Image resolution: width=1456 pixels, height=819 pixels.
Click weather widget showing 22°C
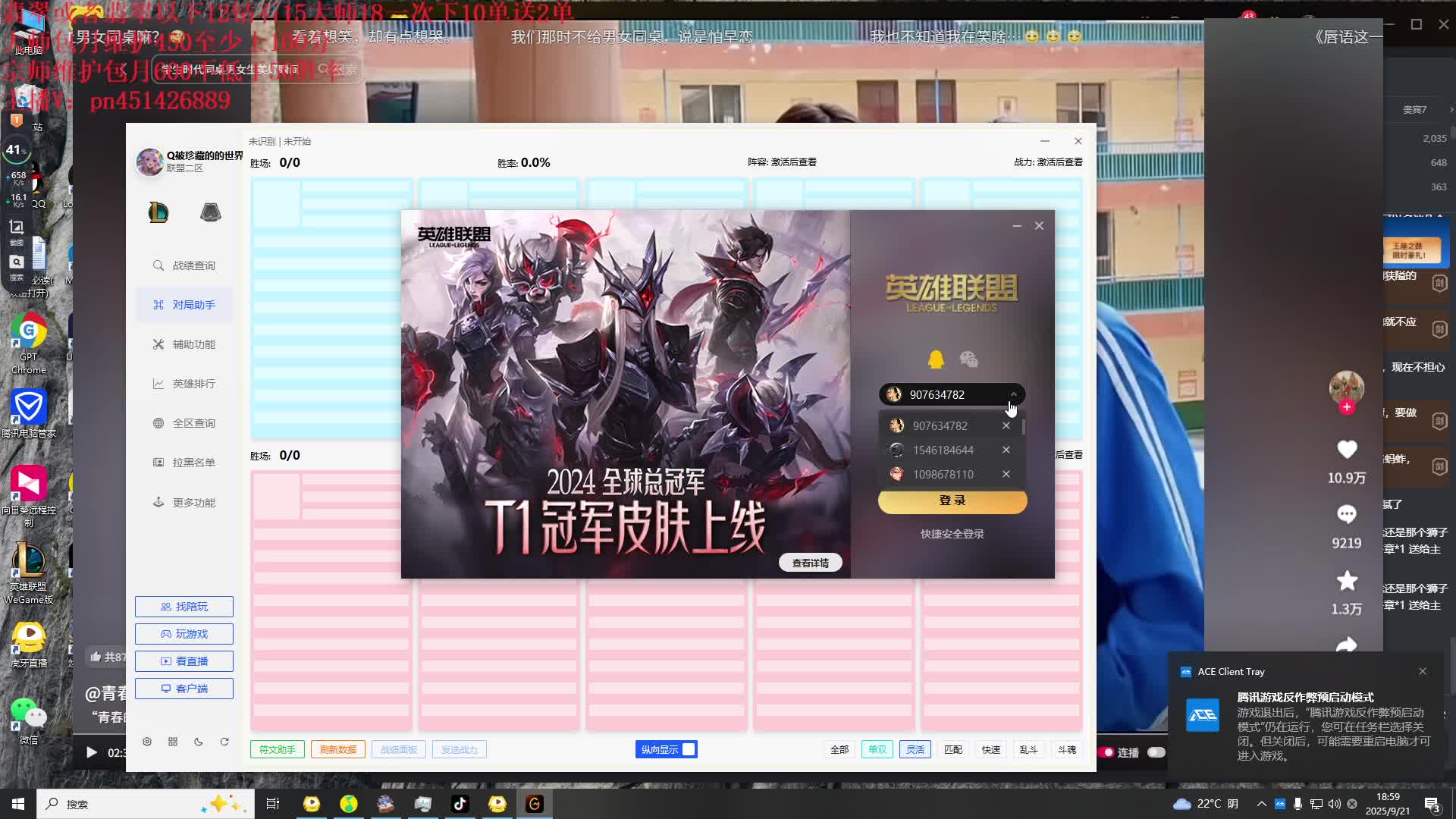pyautogui.click(x=1206, y=804)
